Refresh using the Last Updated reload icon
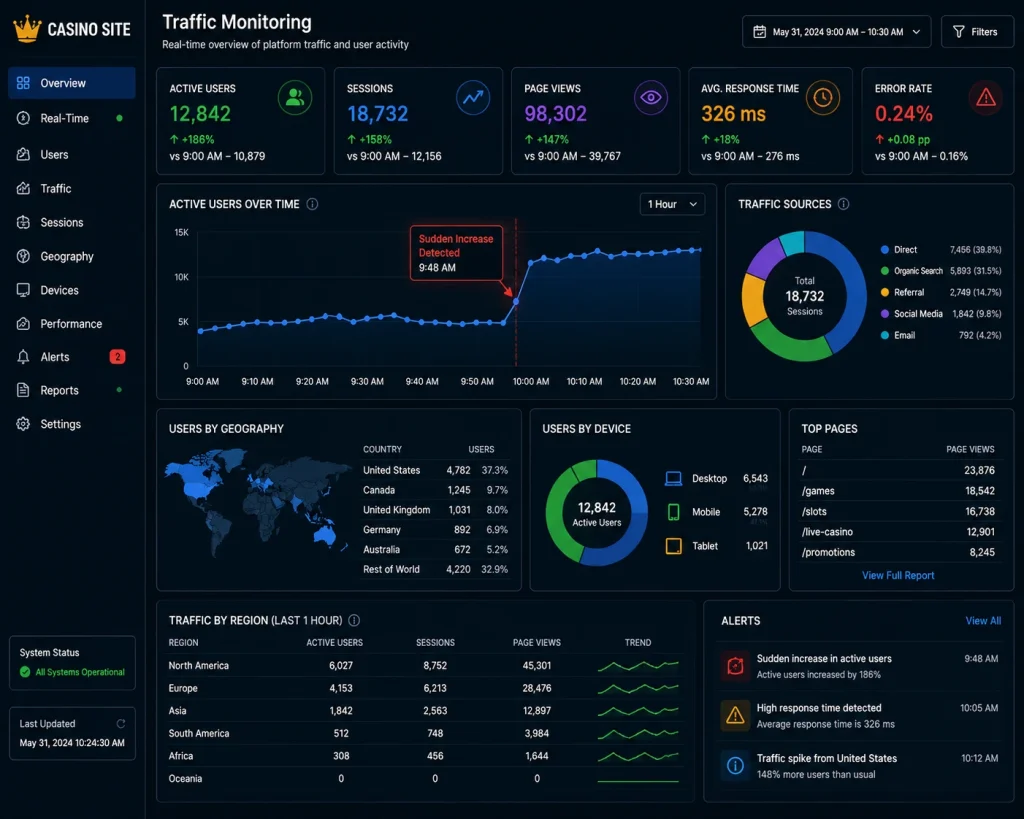Image resolution: width=1024 pixels, height=819 pixels. [x=121, y=724]
